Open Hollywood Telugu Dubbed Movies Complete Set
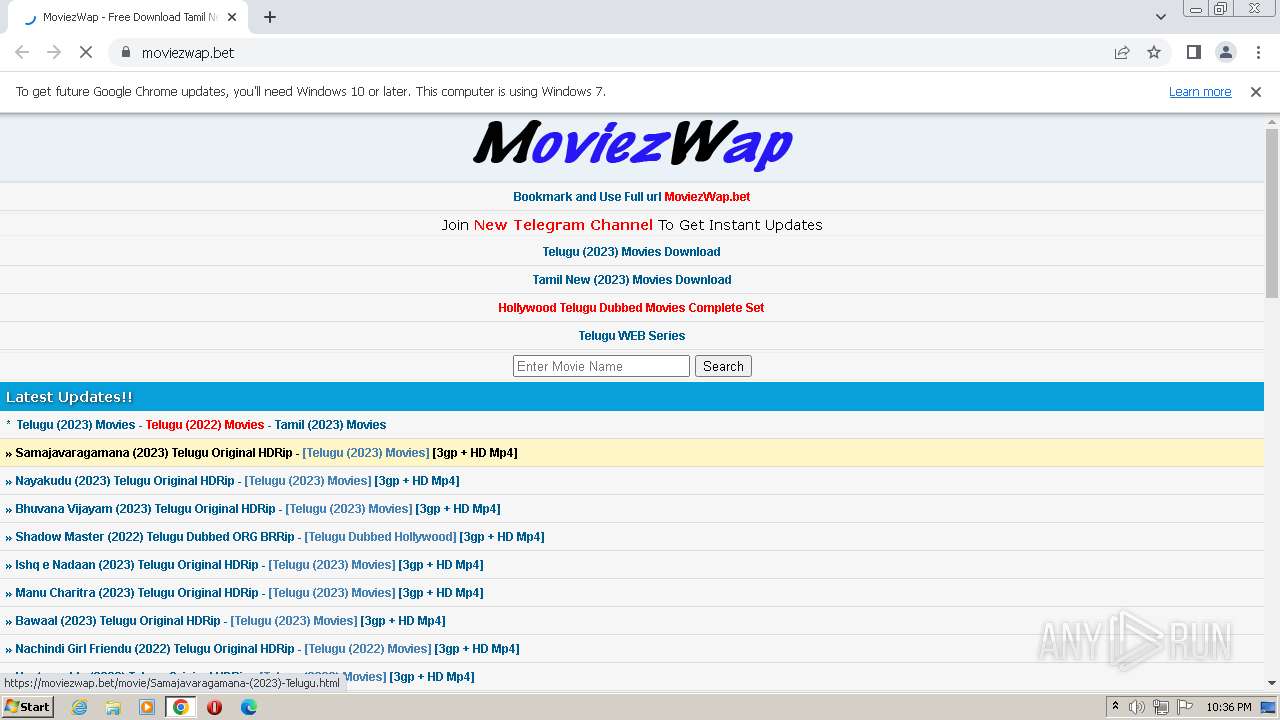Screen dimensions: 1280x720 point(631,308)
